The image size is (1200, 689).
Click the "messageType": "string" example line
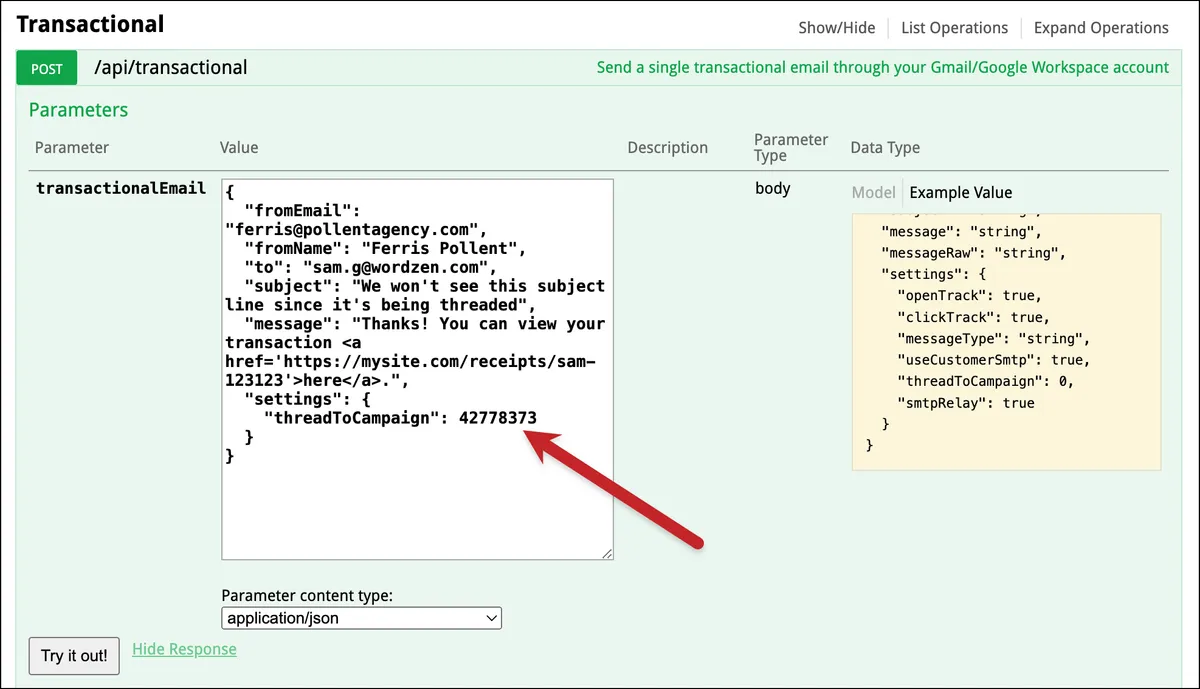click(994, 339)
